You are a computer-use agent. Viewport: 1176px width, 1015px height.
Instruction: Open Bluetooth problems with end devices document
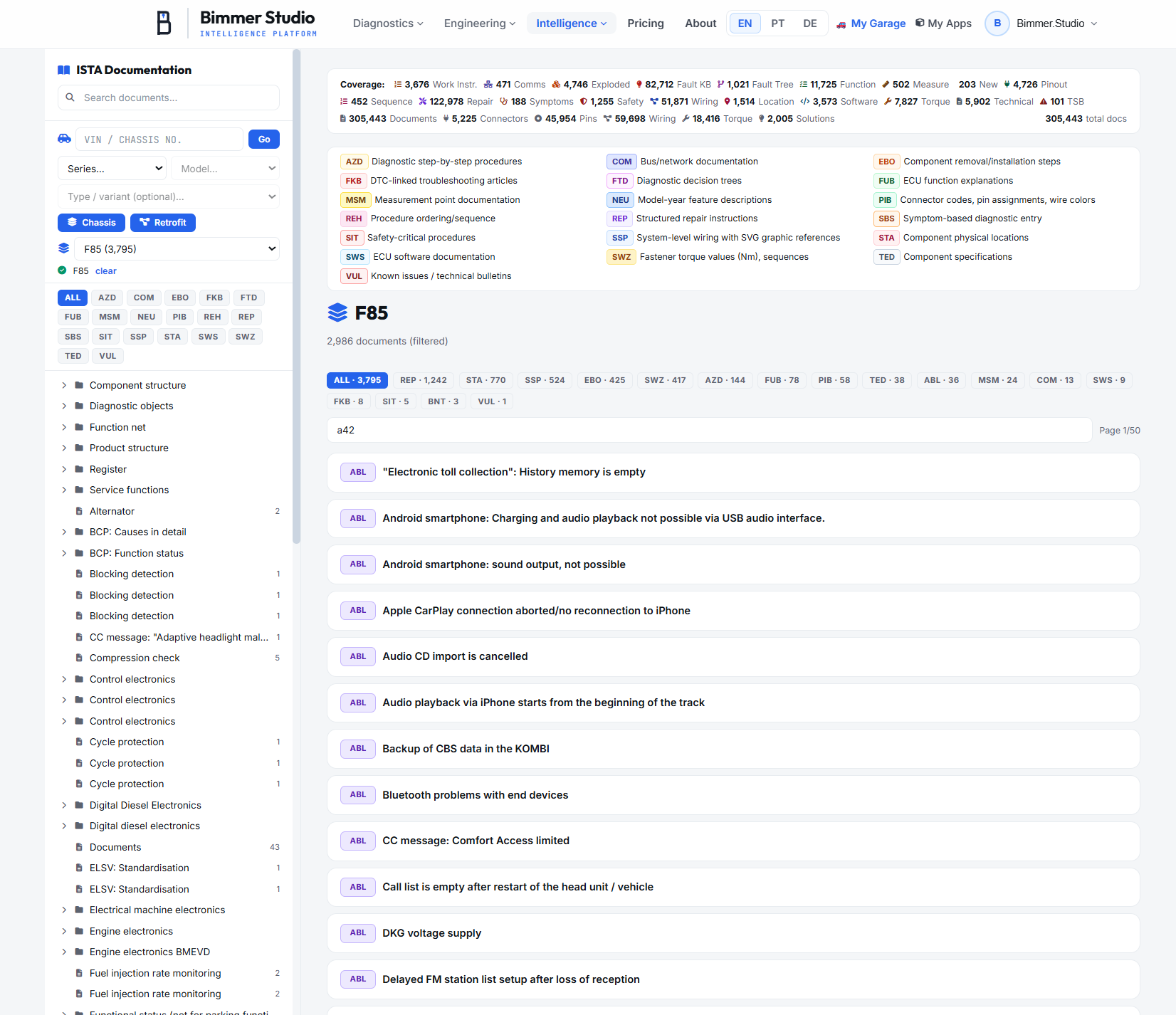click(x=733, y=795)
